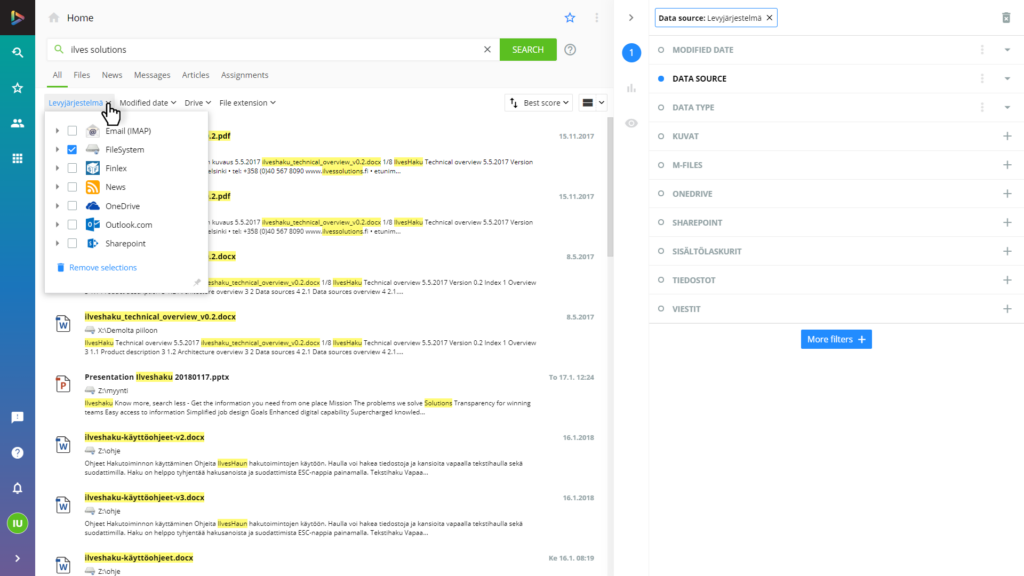The width and height of the screenshot is (1024, 576).
Task: Expand FileSystem tree node
Action: (57, 150)
